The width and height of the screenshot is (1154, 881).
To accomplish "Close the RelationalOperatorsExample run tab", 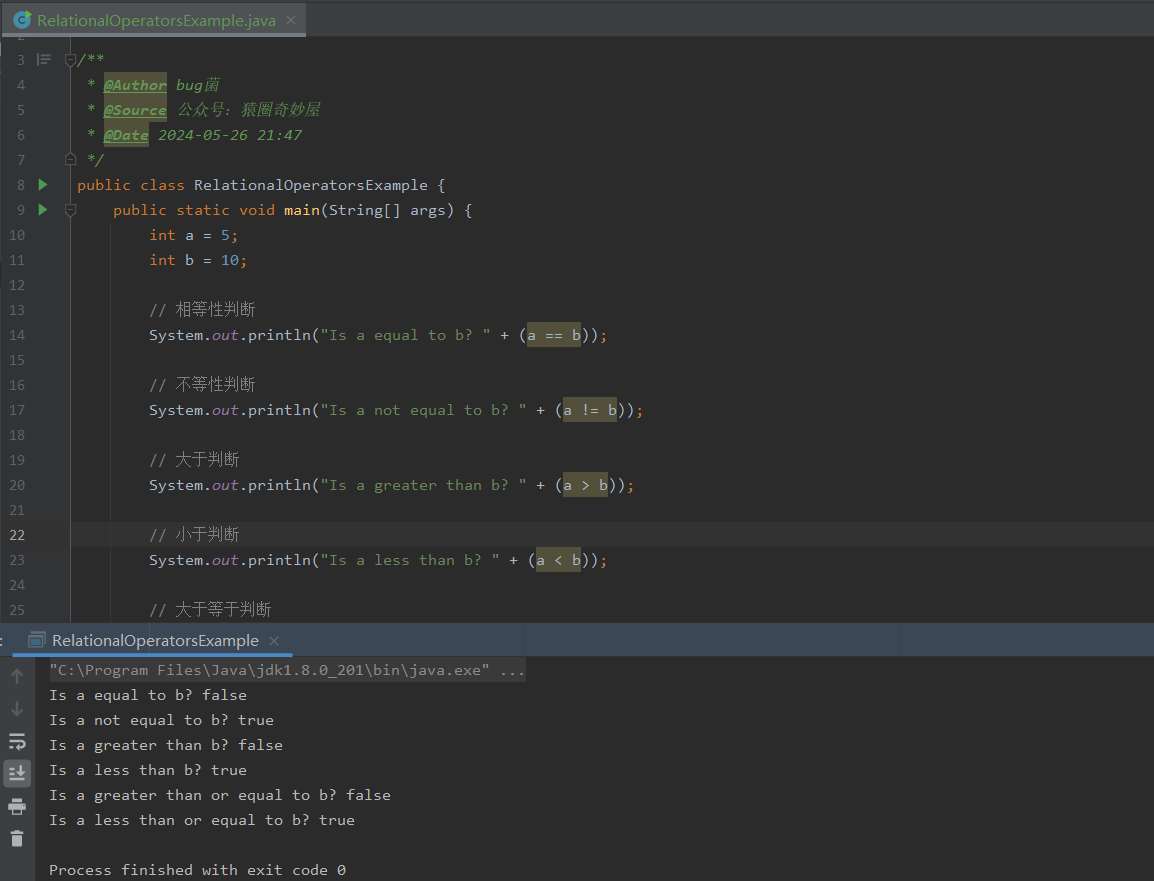I will point(275,641).
